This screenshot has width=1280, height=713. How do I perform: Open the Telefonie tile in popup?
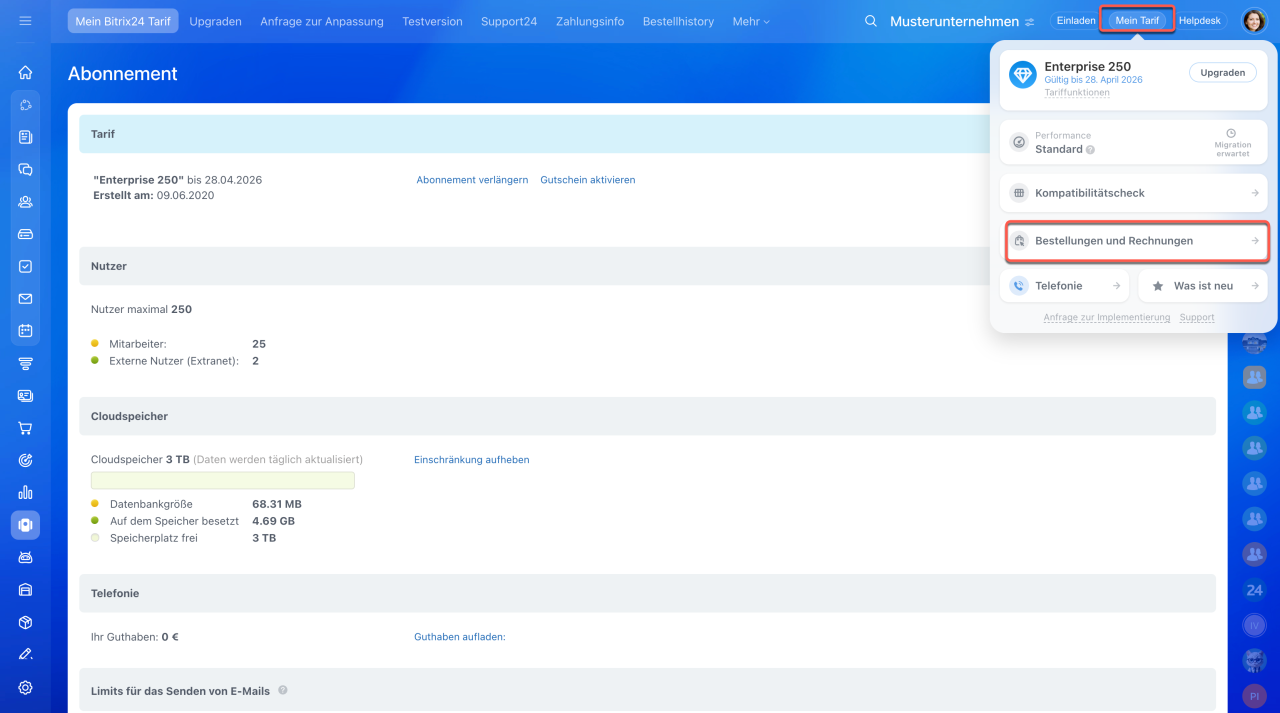tap(1066, 286)
